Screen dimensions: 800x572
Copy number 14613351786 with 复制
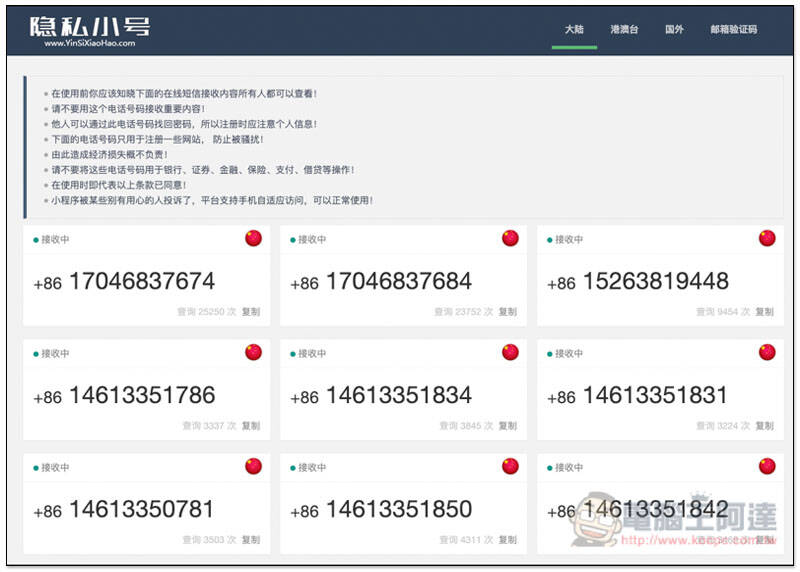pos(251,426)
